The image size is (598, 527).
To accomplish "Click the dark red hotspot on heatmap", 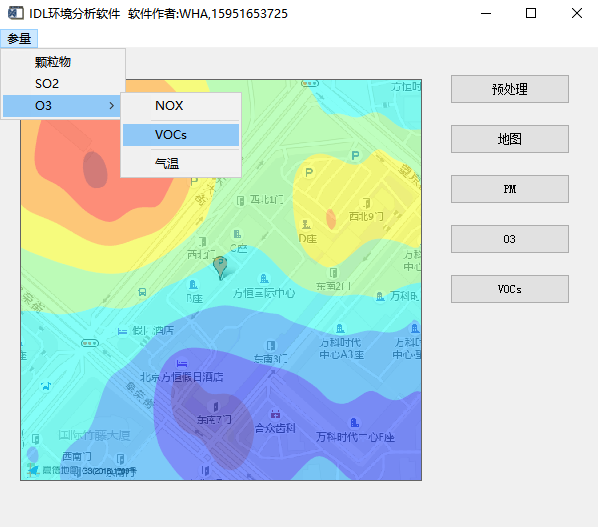I will (95, 170).
